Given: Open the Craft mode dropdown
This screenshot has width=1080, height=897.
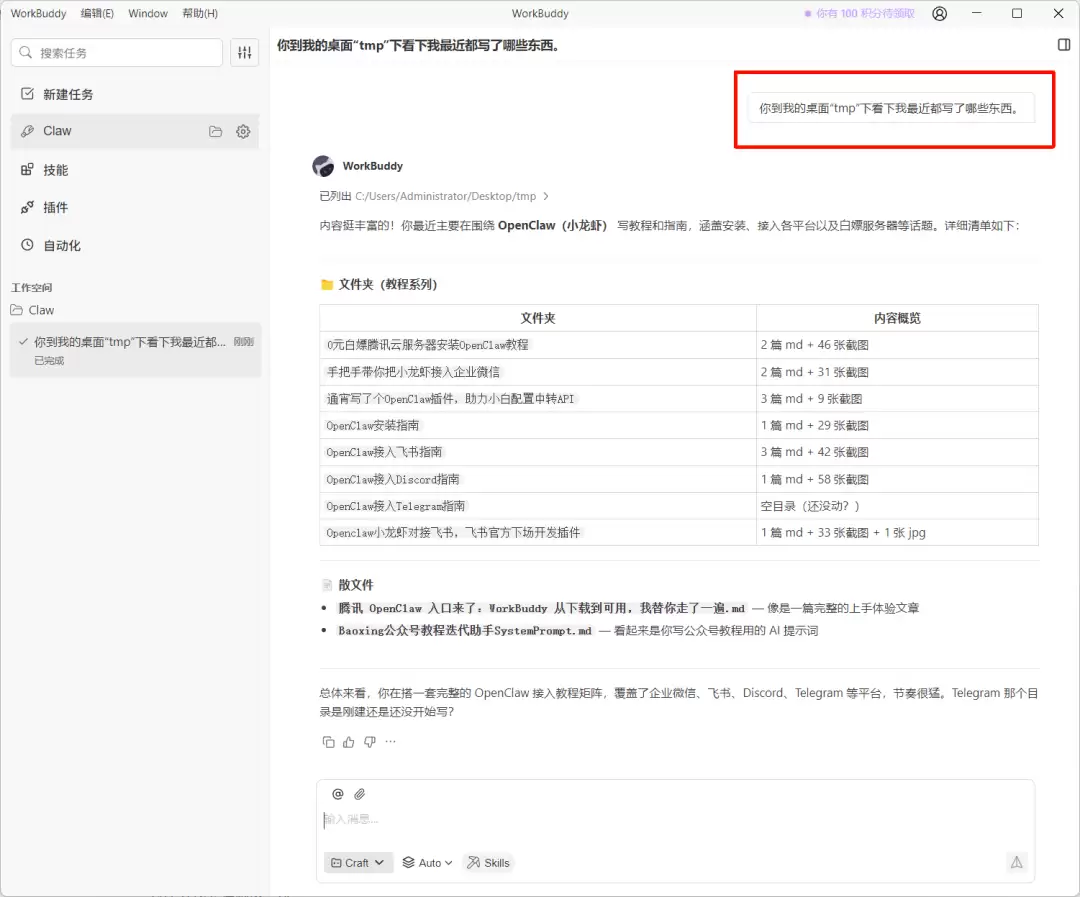Looking at the screenshot, I should (x=358, y=863).
